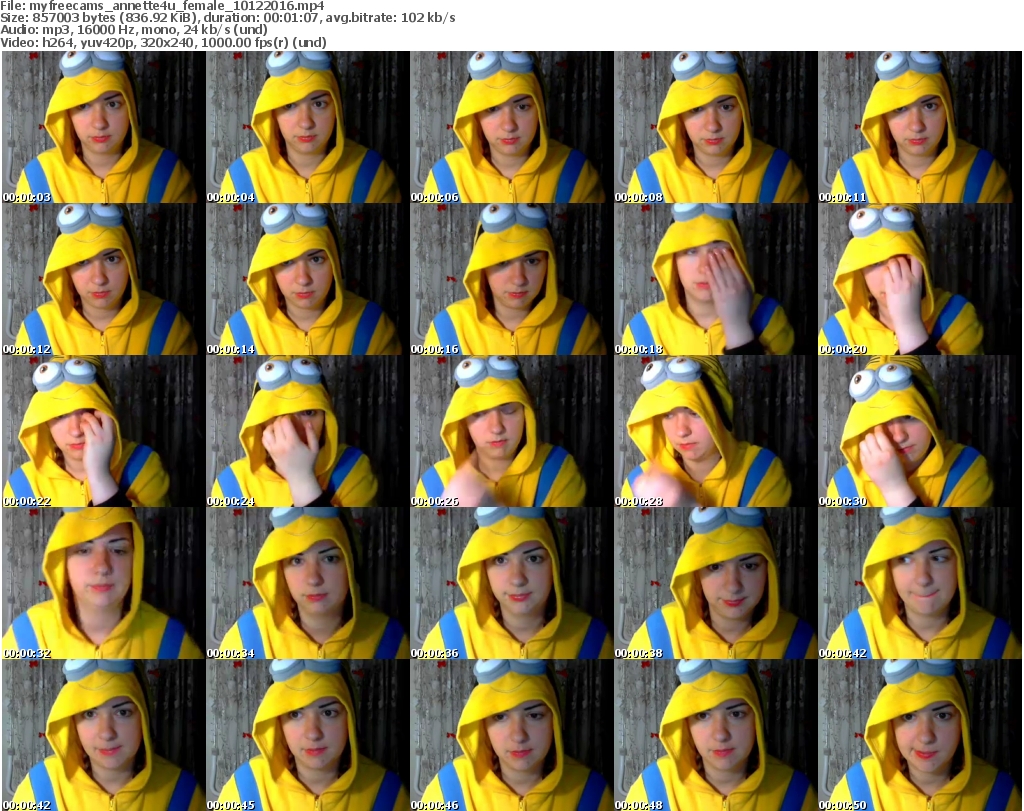1024x811 pixels.
Task: Select the Video info line with h264
Action: click(163, 42)
